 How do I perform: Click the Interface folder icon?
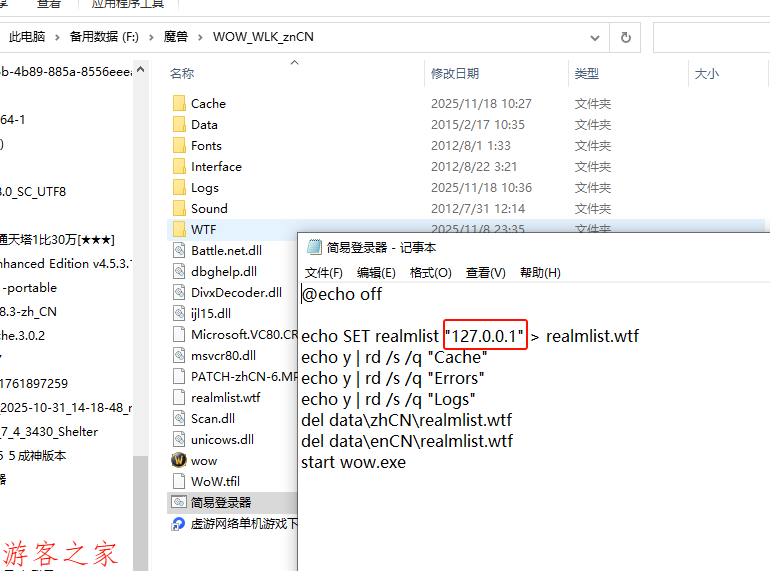click(x=179, y=167)
